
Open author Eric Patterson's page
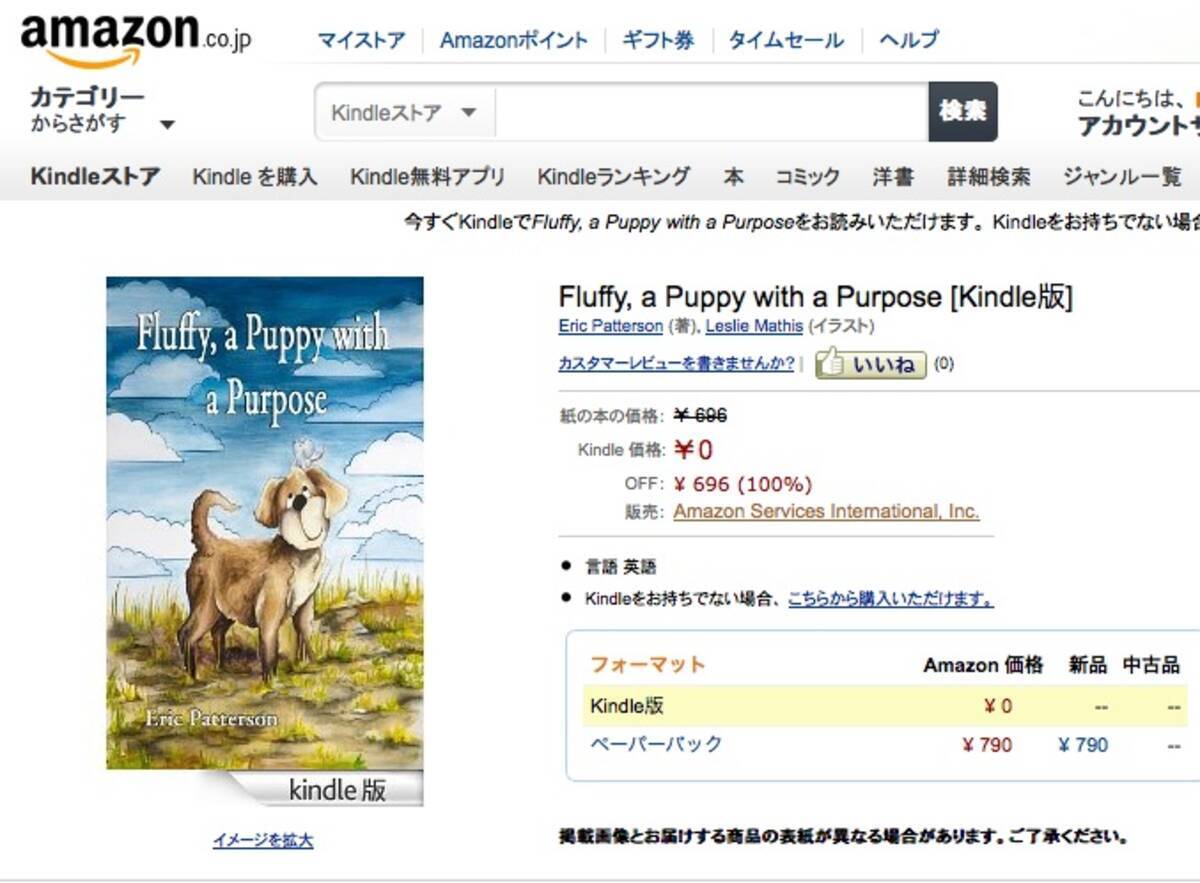click(610, 326)
